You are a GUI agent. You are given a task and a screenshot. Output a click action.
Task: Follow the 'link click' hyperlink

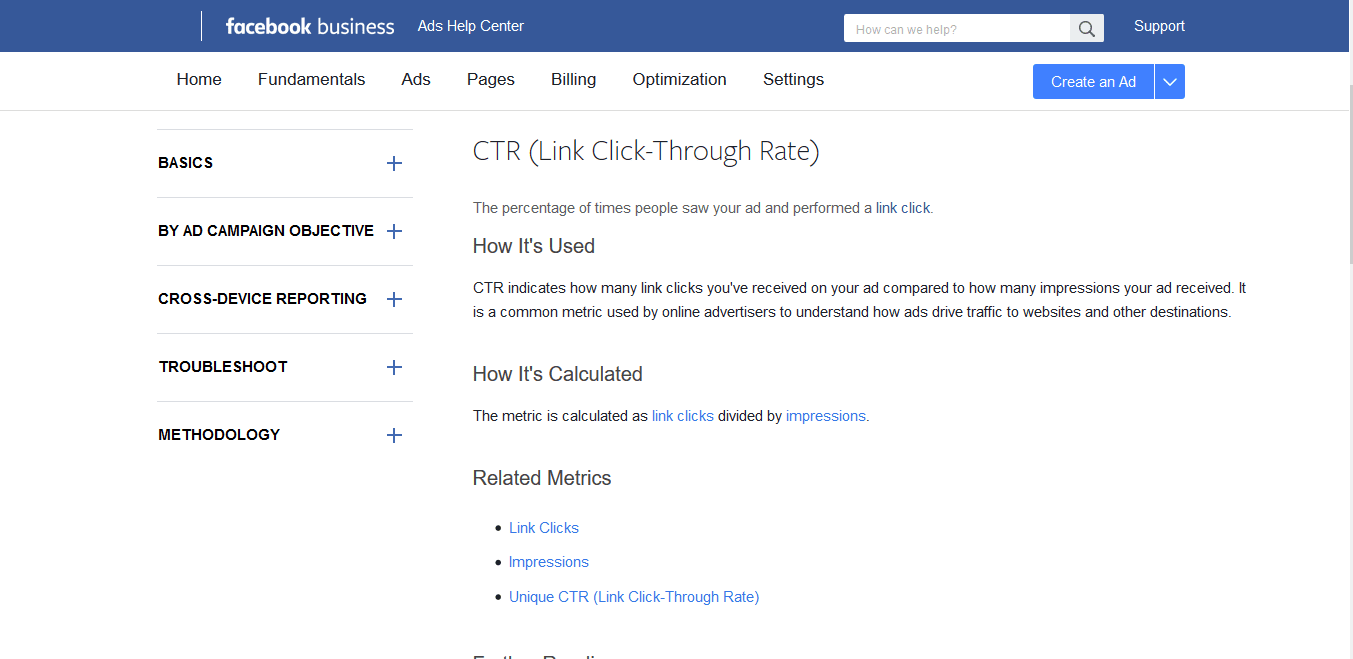(x=902, y=207)
